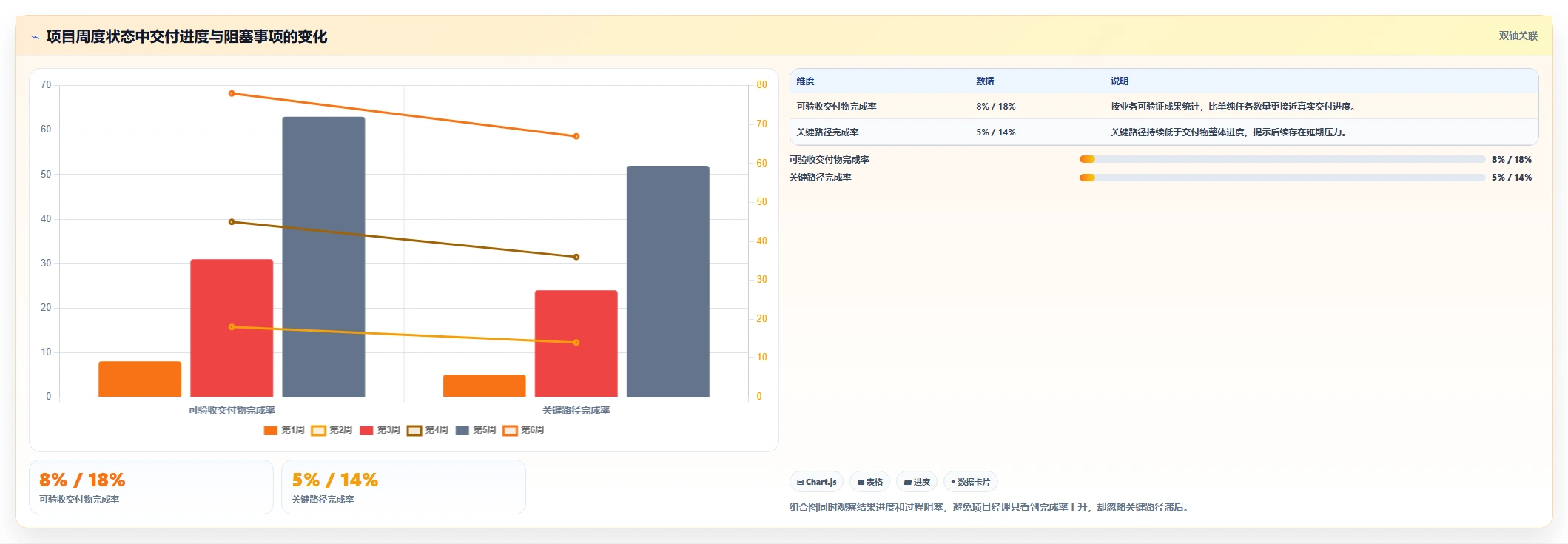This screenshot has height=544, width=1568.
Task: Click the brown line point above 关键路径完成率
Action: [576, 257]
